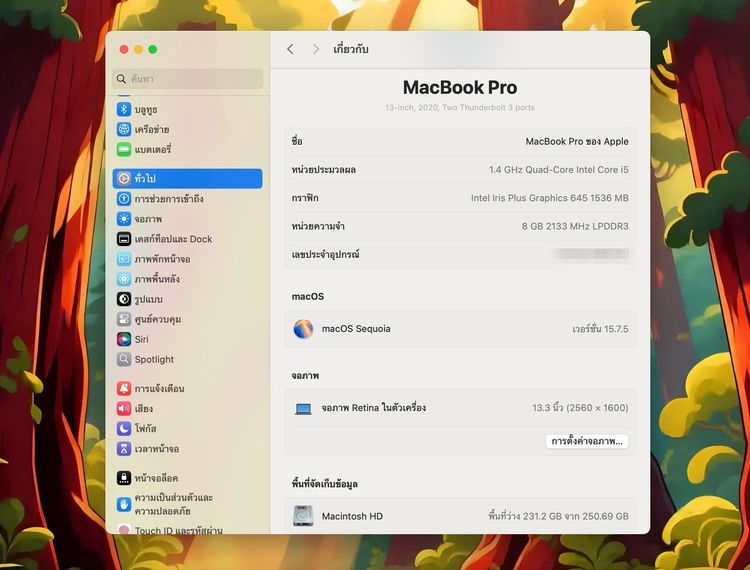Click the computer name MacBook Pro ของ Apple

[x=577, y=142]
